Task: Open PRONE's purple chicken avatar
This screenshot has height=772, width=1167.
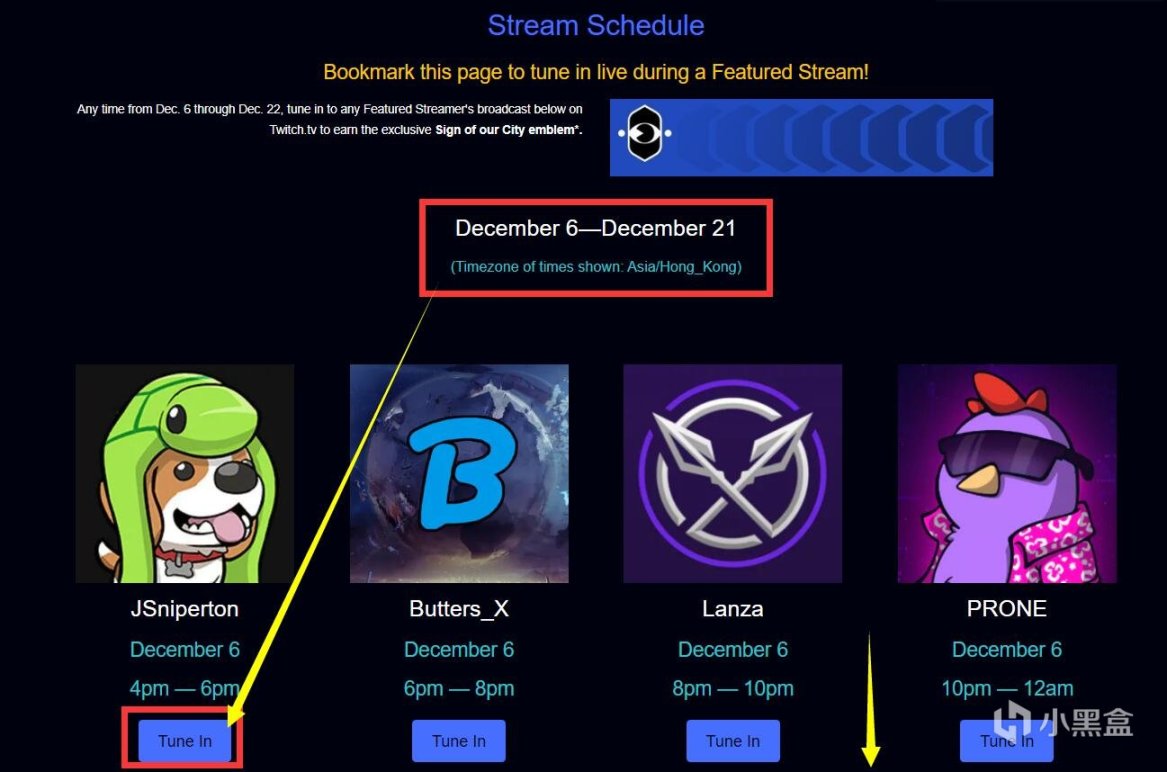Action: coord(1007,473)
